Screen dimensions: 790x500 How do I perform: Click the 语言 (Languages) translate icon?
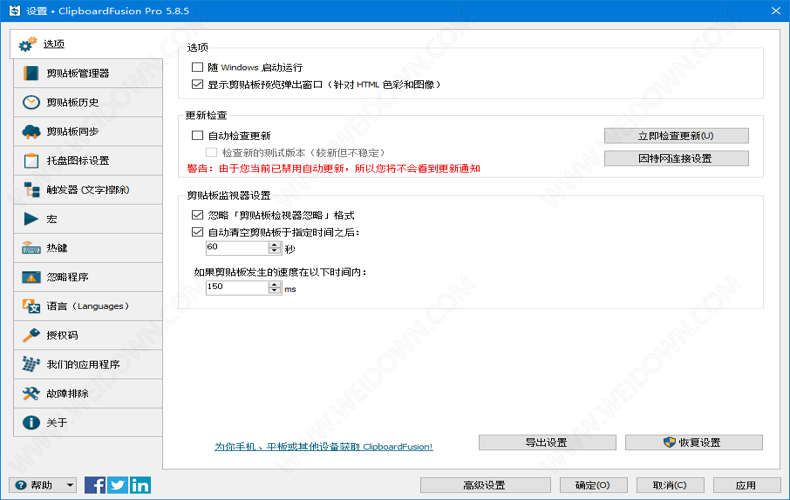31,306
